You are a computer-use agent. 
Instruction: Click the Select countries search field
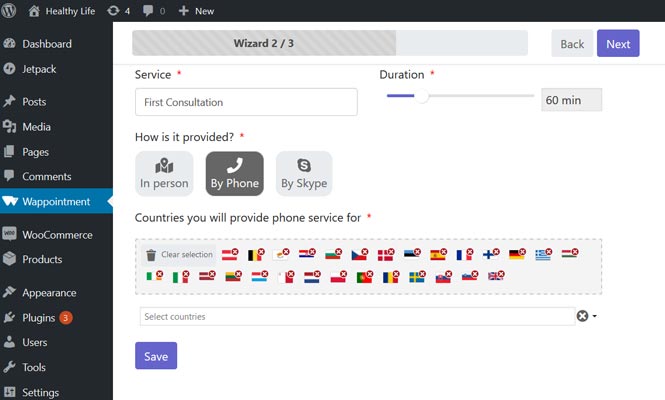pos(357,316)
